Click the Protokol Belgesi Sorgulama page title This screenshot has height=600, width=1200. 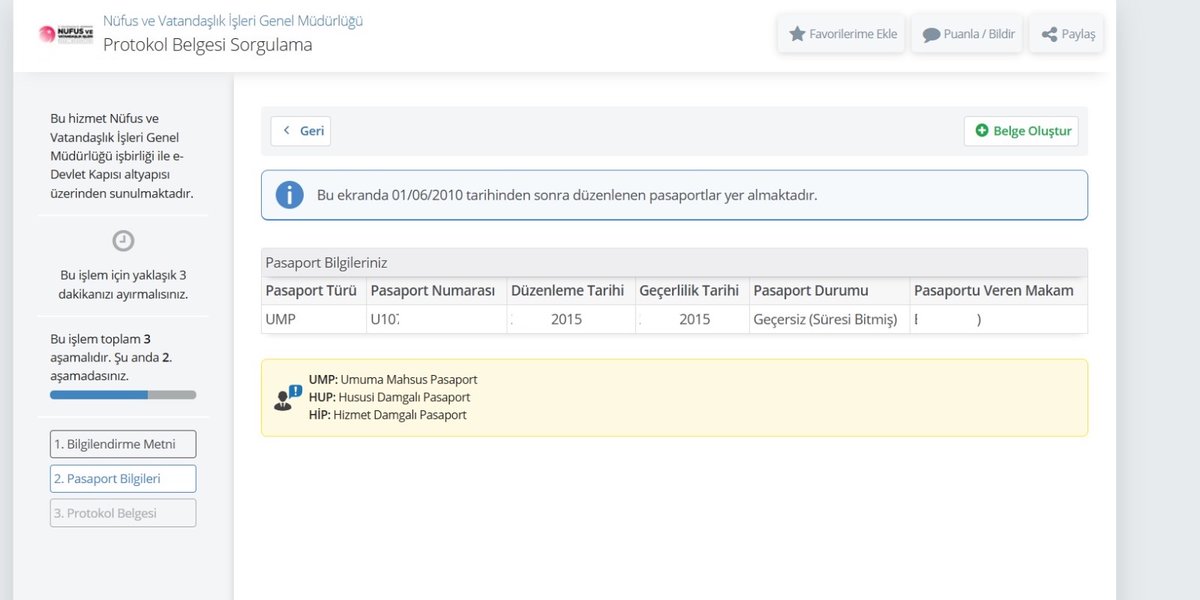[208, 45]
